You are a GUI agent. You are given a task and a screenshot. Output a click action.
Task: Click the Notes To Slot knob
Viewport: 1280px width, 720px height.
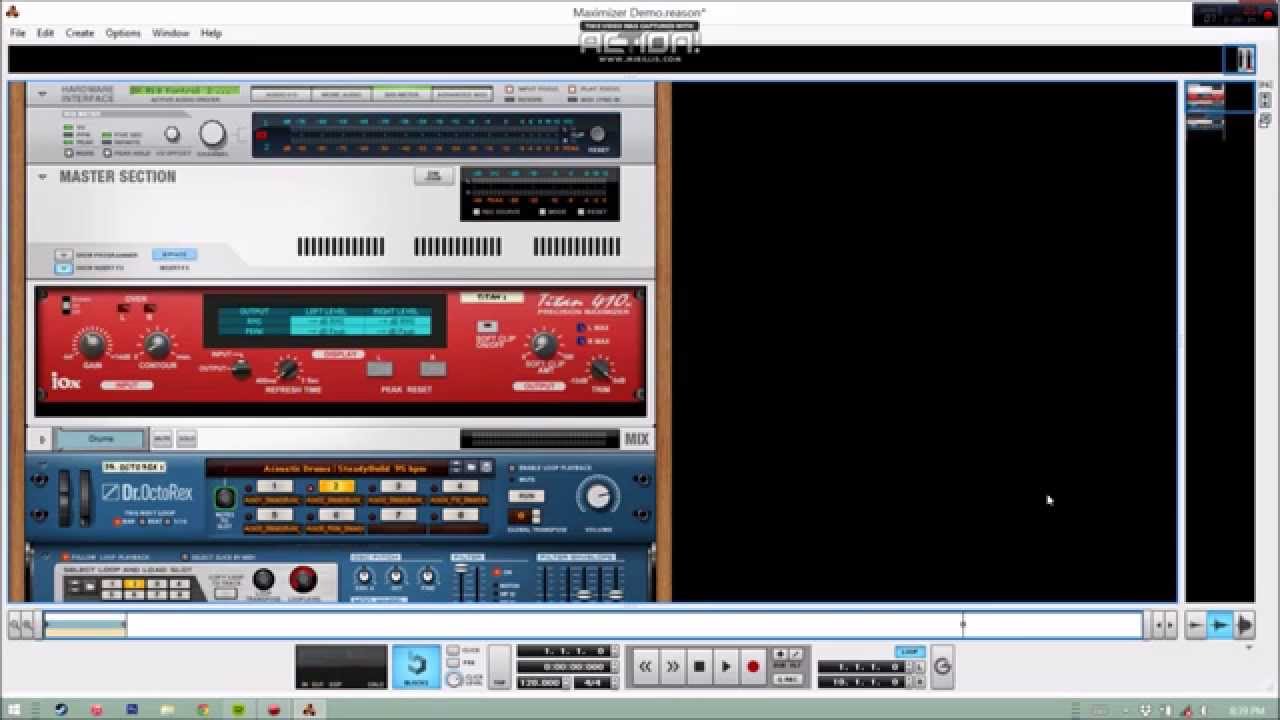[225, 497]
